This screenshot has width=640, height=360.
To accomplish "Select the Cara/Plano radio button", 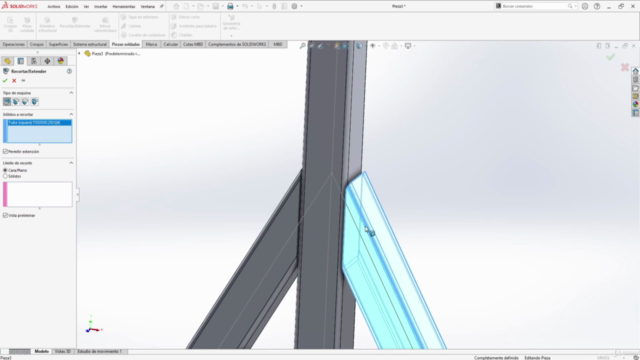I will (5, 170).
